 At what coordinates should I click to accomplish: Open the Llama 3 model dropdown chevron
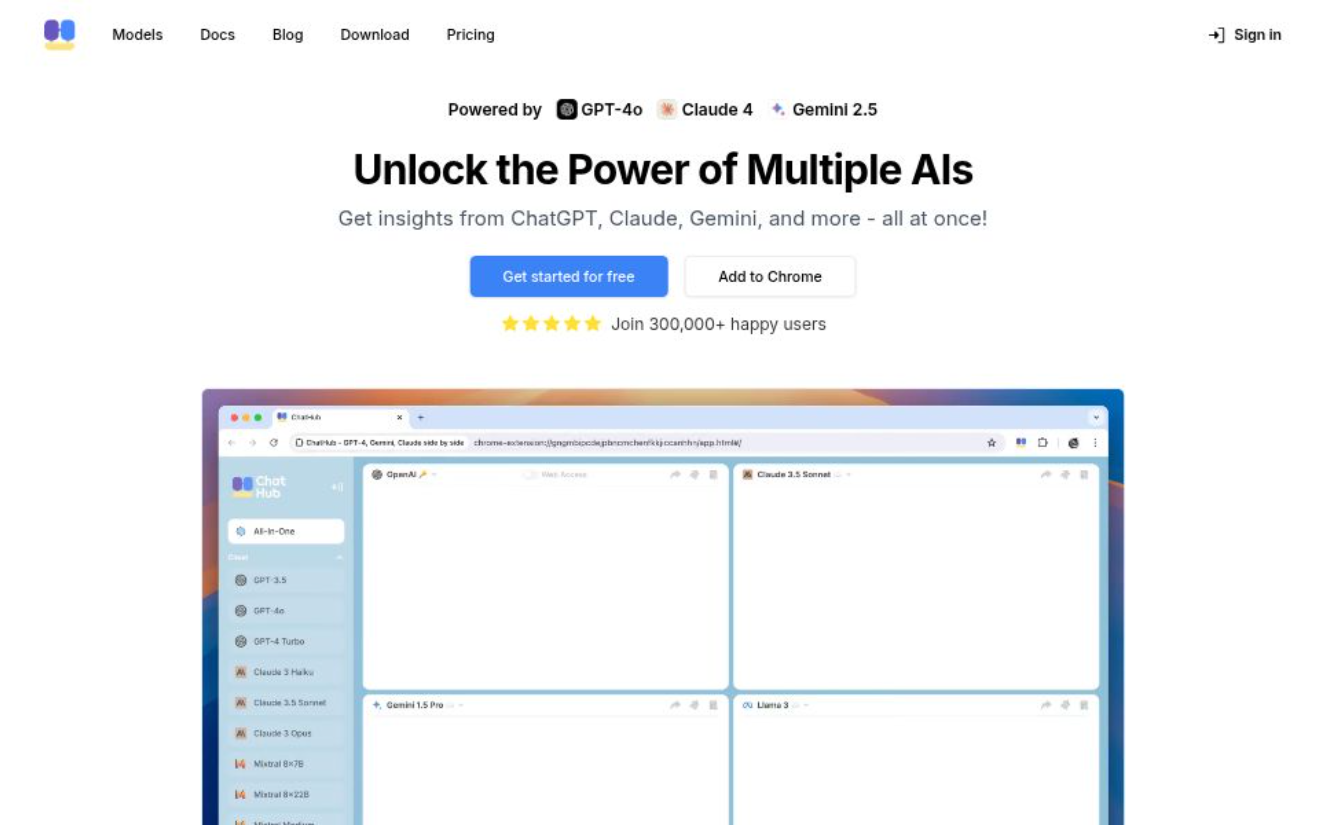(x=807, y=706)
